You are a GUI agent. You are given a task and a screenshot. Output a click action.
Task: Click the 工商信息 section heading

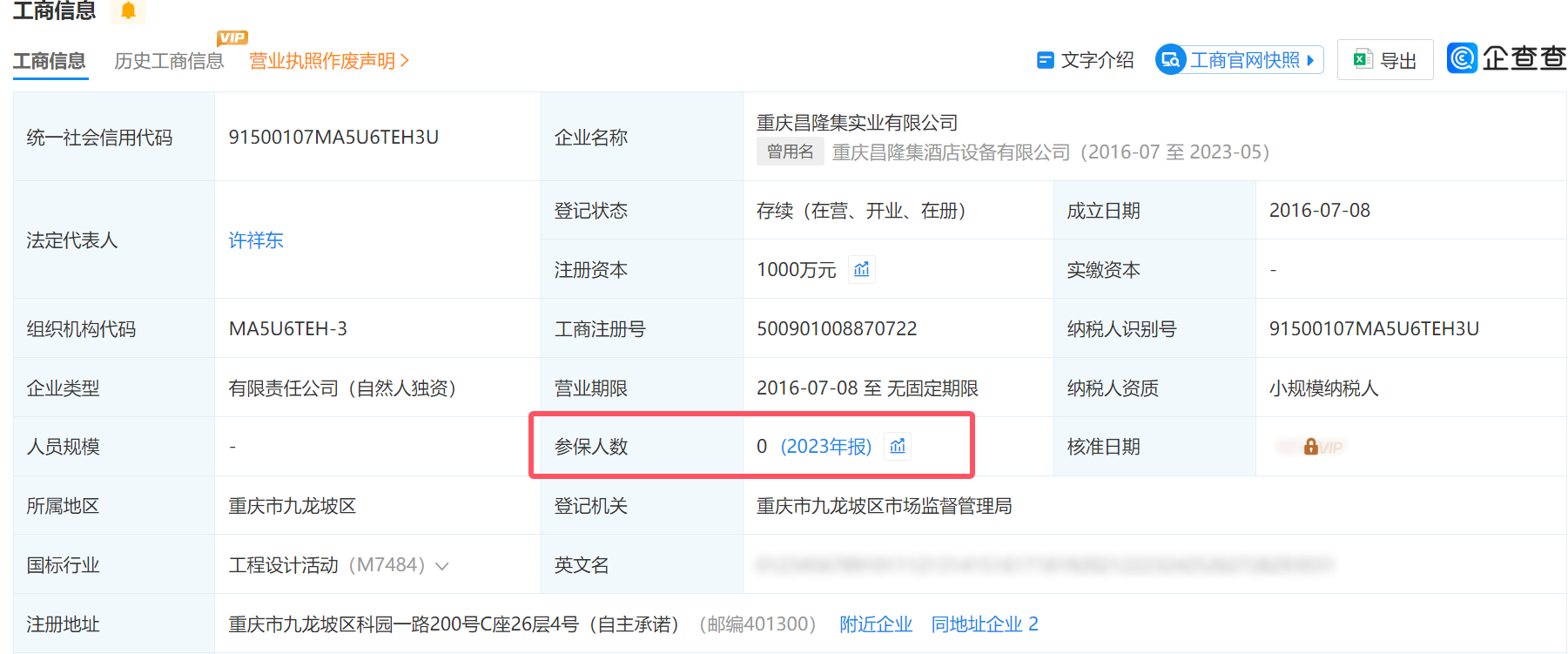click(54, 10)
